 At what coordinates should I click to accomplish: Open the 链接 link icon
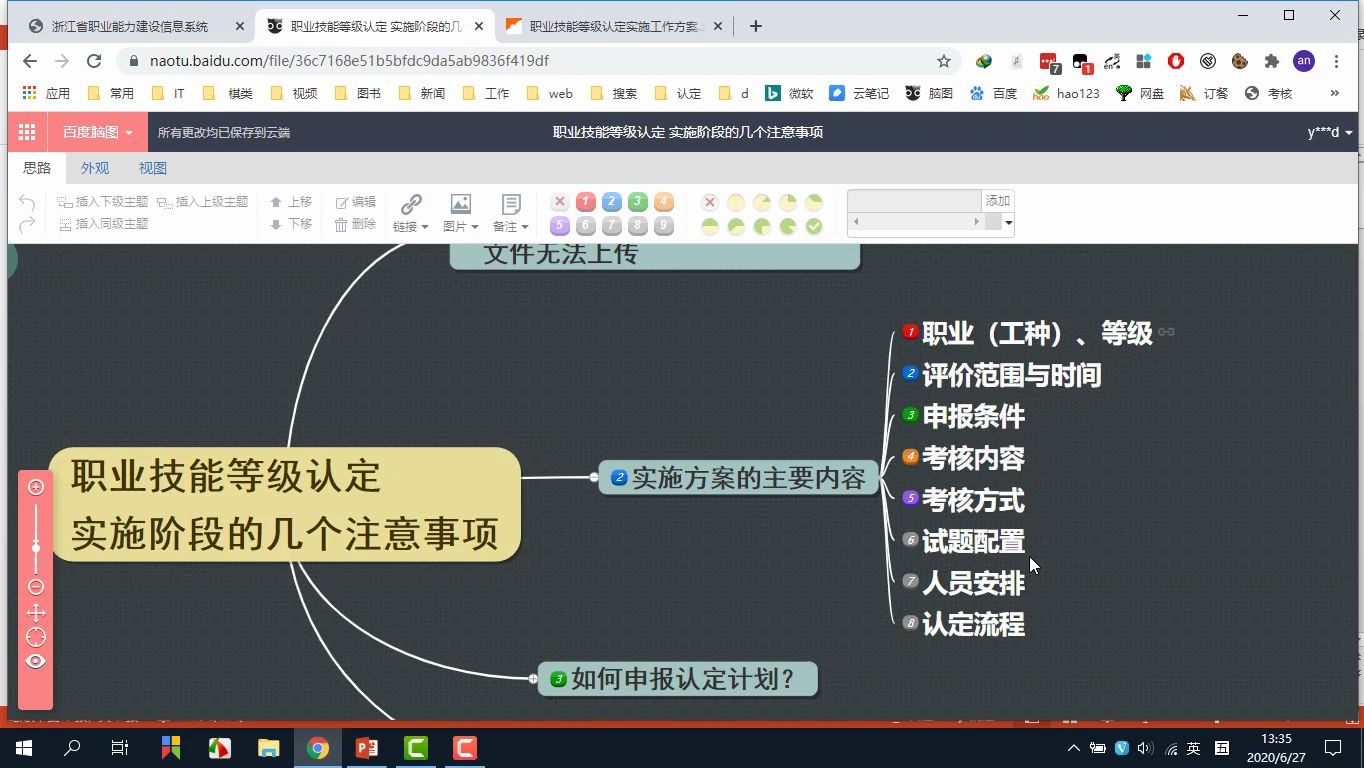point(411,204)
